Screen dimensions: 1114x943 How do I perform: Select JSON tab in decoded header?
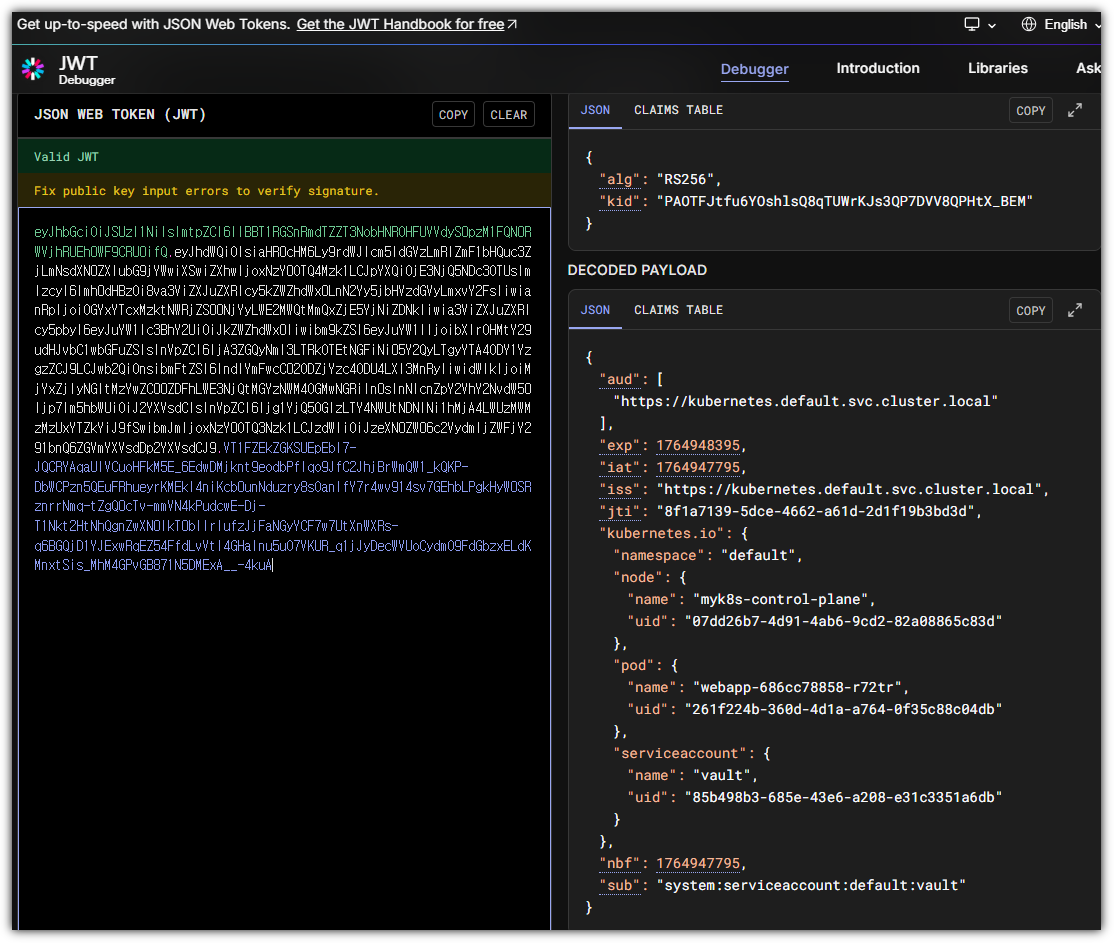595,110
